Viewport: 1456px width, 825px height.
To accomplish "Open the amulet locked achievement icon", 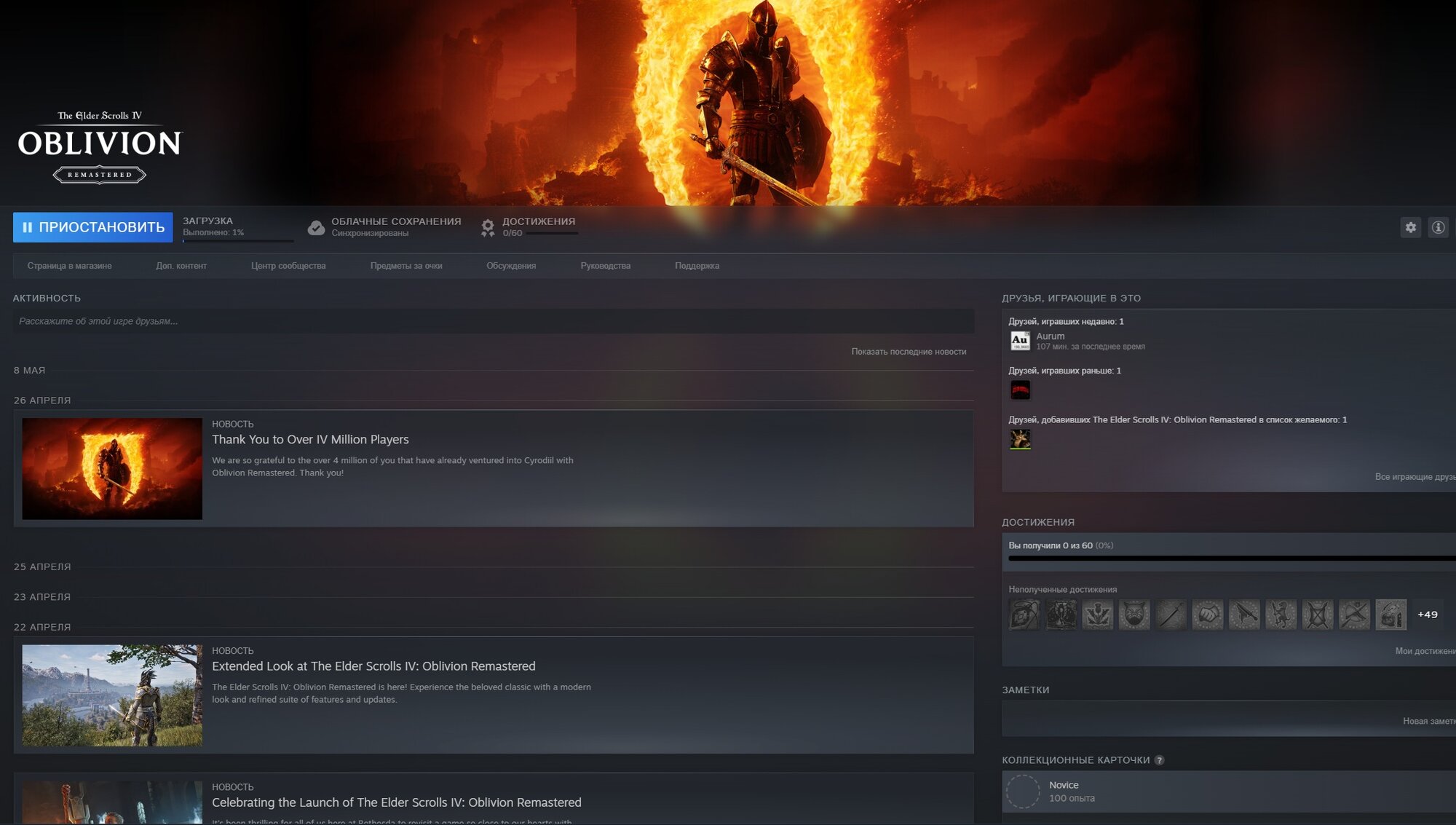I will pos(1024,615).
